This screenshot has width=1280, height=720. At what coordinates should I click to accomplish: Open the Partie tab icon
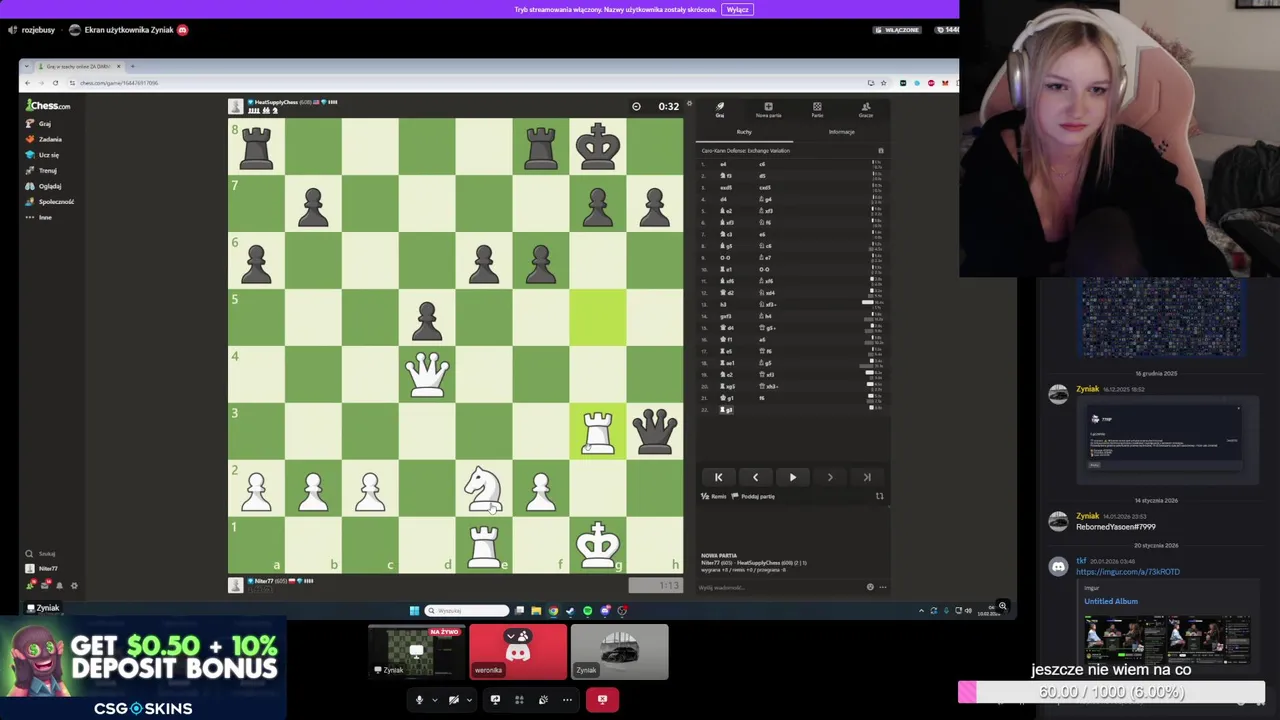(817, 109)
